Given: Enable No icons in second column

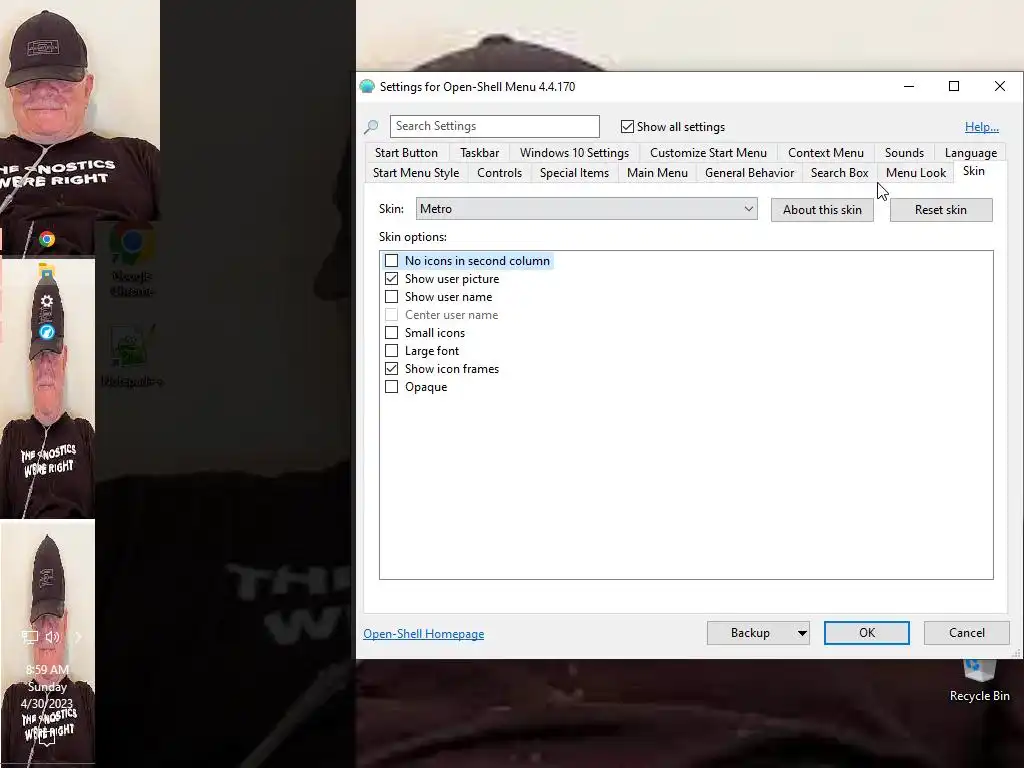Looking at the screenshot, I should point(391,261).
